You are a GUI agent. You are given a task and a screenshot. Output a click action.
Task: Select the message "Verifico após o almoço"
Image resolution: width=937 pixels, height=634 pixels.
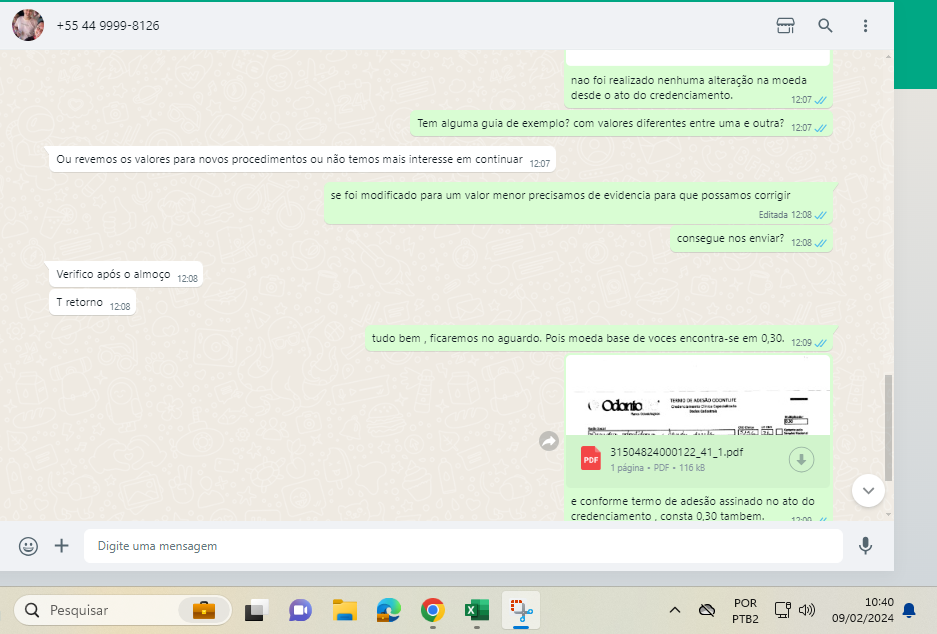[x=125, y=274]
